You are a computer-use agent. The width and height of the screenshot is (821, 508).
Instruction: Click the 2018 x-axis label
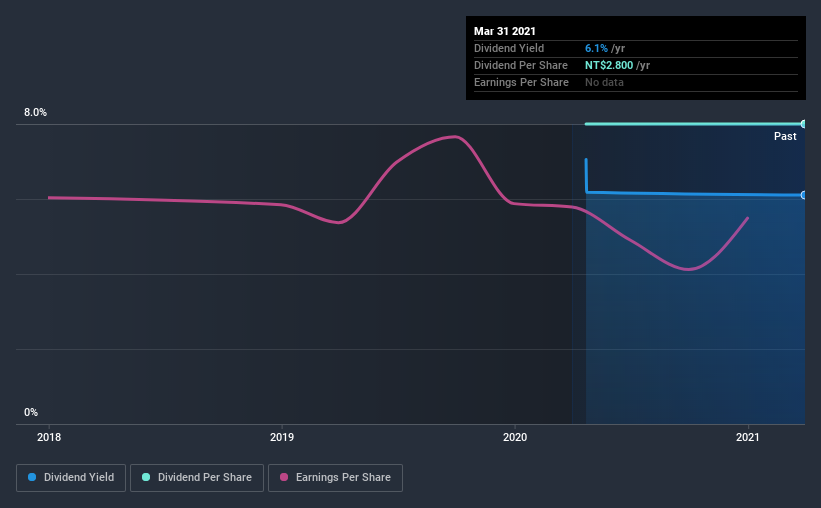point(49,437)
